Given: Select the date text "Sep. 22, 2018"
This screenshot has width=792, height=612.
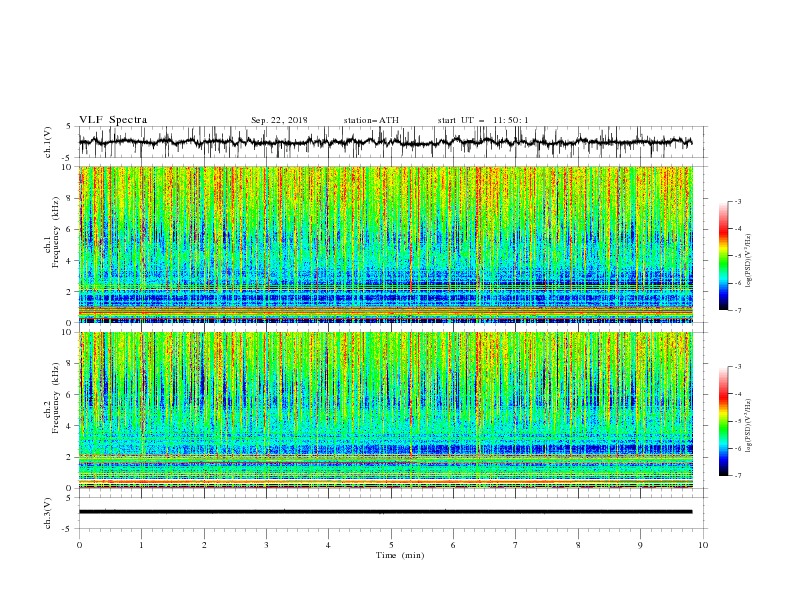Looking at the screenshot, I should [x=279, y=120].
